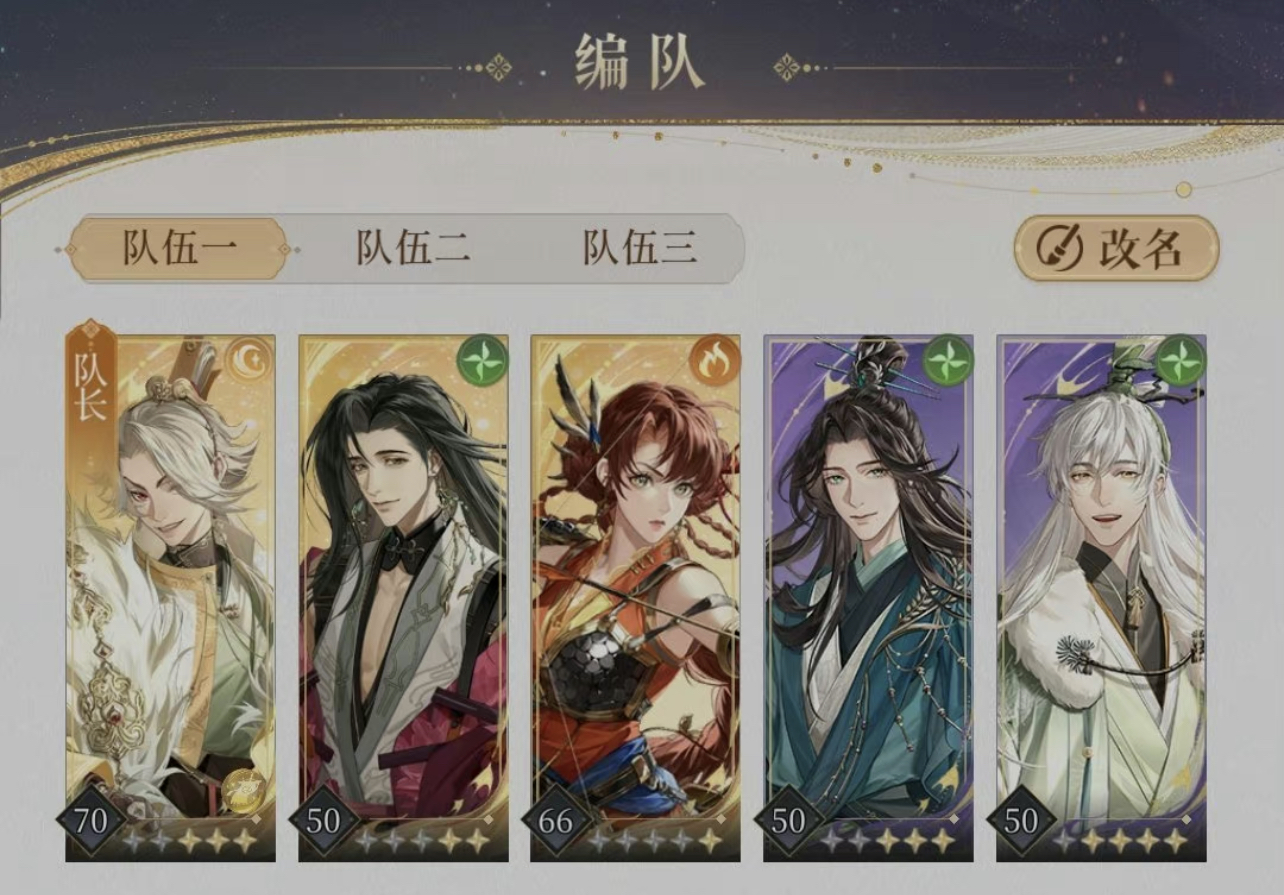Click the fire element icon on third card

click(714, 359)
